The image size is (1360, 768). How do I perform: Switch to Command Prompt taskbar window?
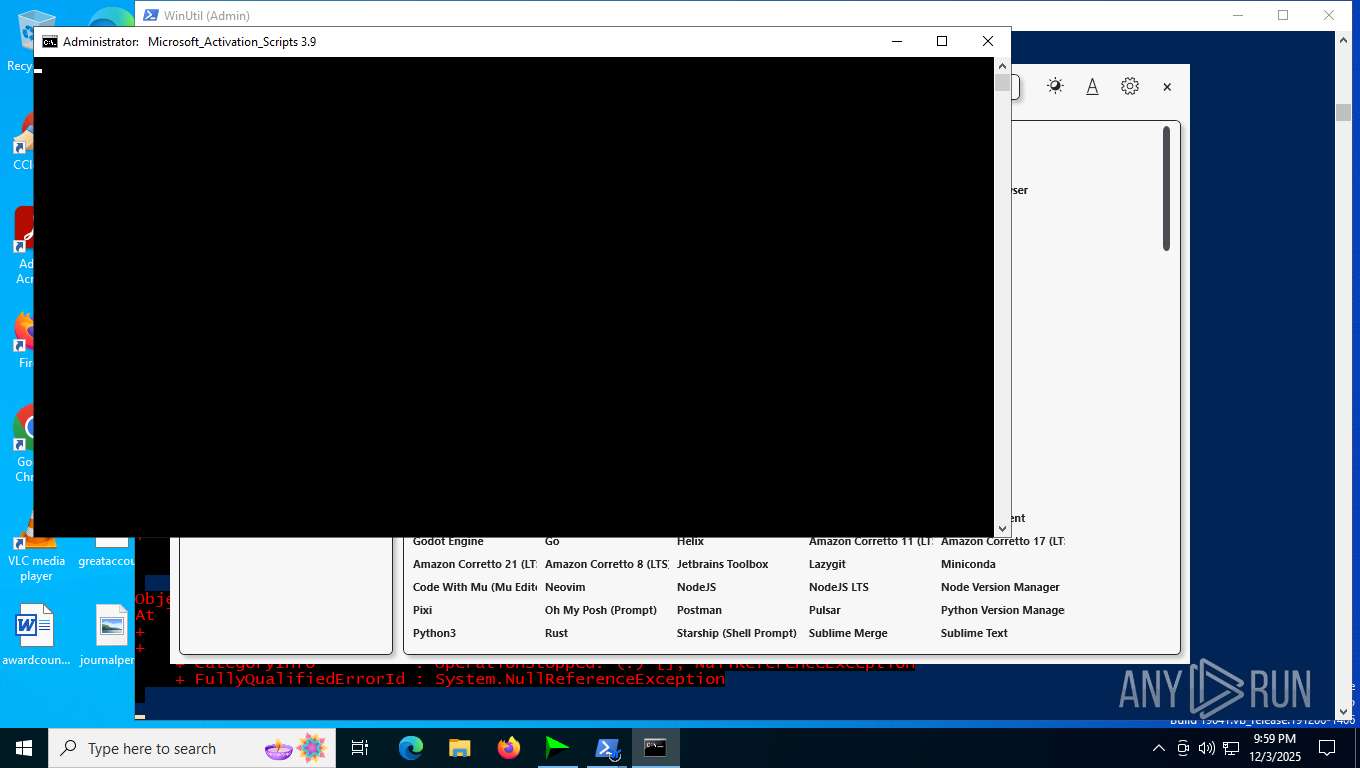click(655, 748)
